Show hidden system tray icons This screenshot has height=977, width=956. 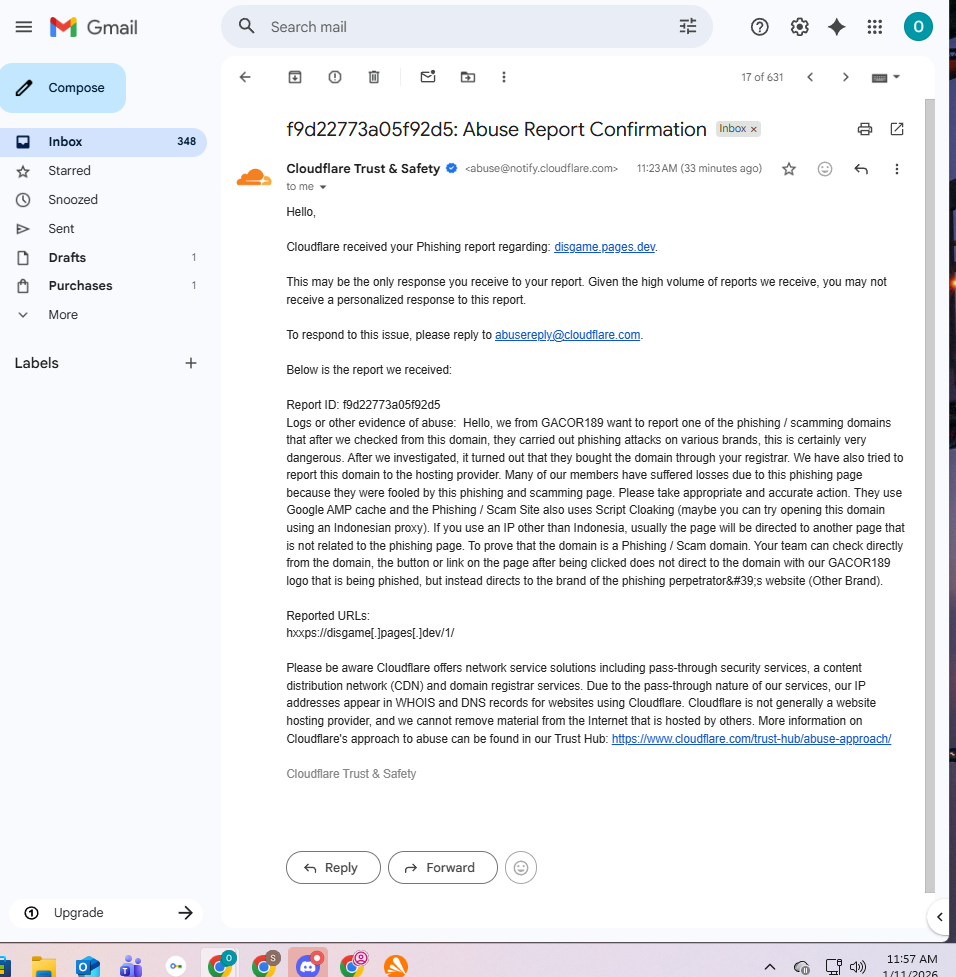pos(770,967)
